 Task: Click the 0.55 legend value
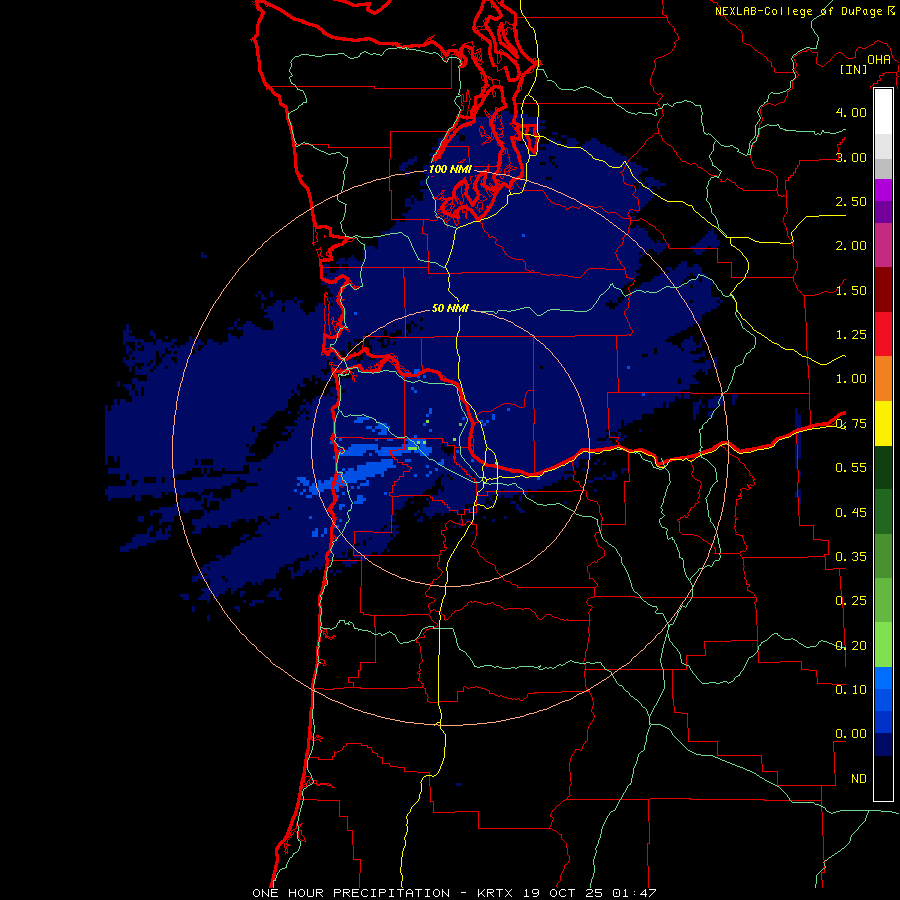click(x=851, y=468)
